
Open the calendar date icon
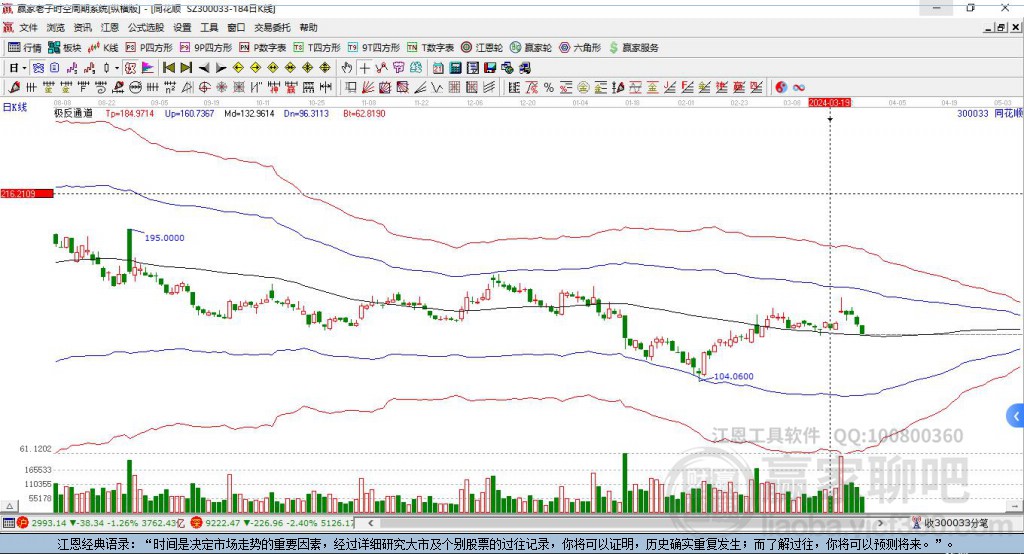click(438, 68)
